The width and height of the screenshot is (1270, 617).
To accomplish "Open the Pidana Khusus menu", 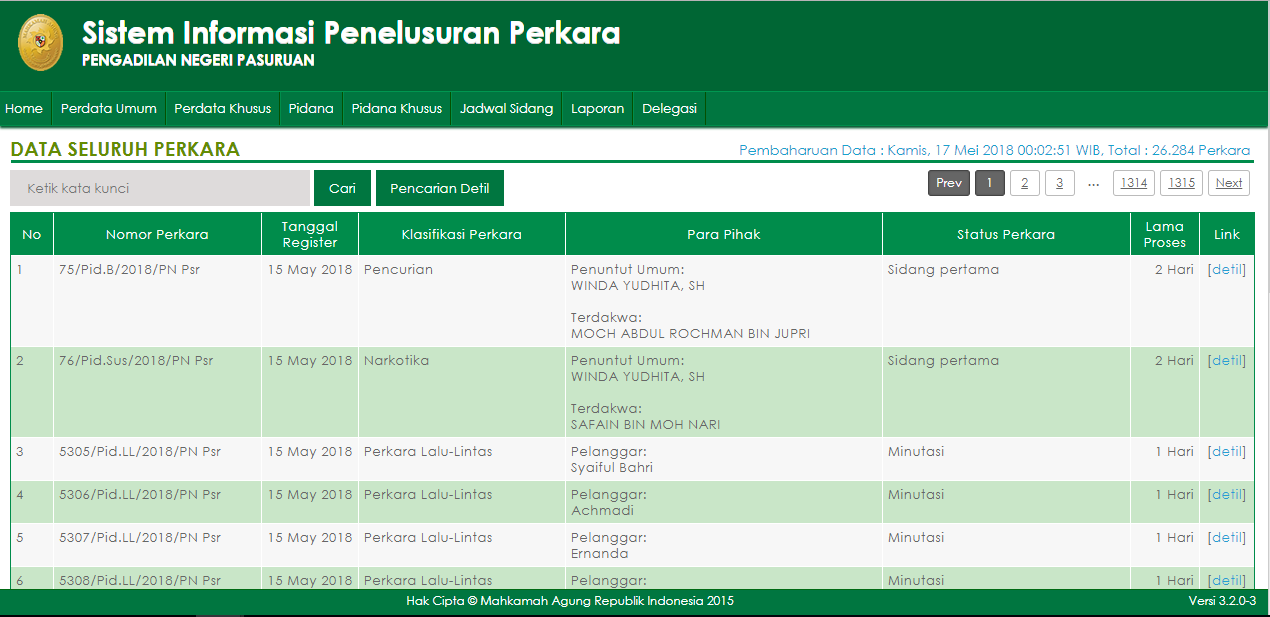I will (x=396, y=108).
